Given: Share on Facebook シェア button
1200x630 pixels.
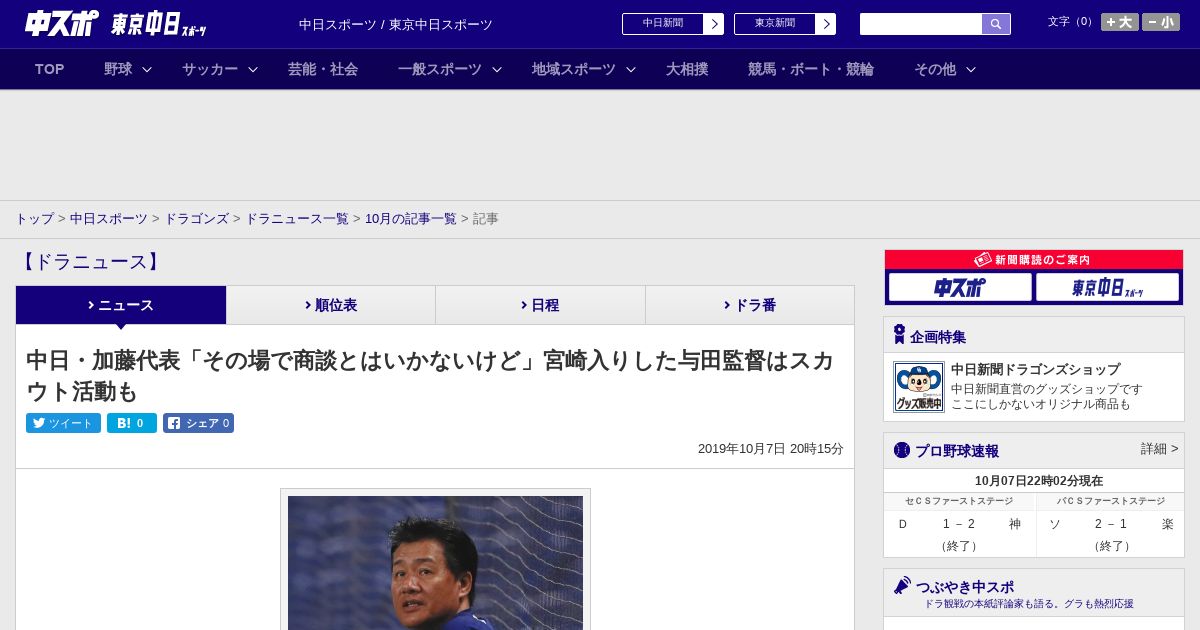Looking at the screenshot, I should (199, 423).
